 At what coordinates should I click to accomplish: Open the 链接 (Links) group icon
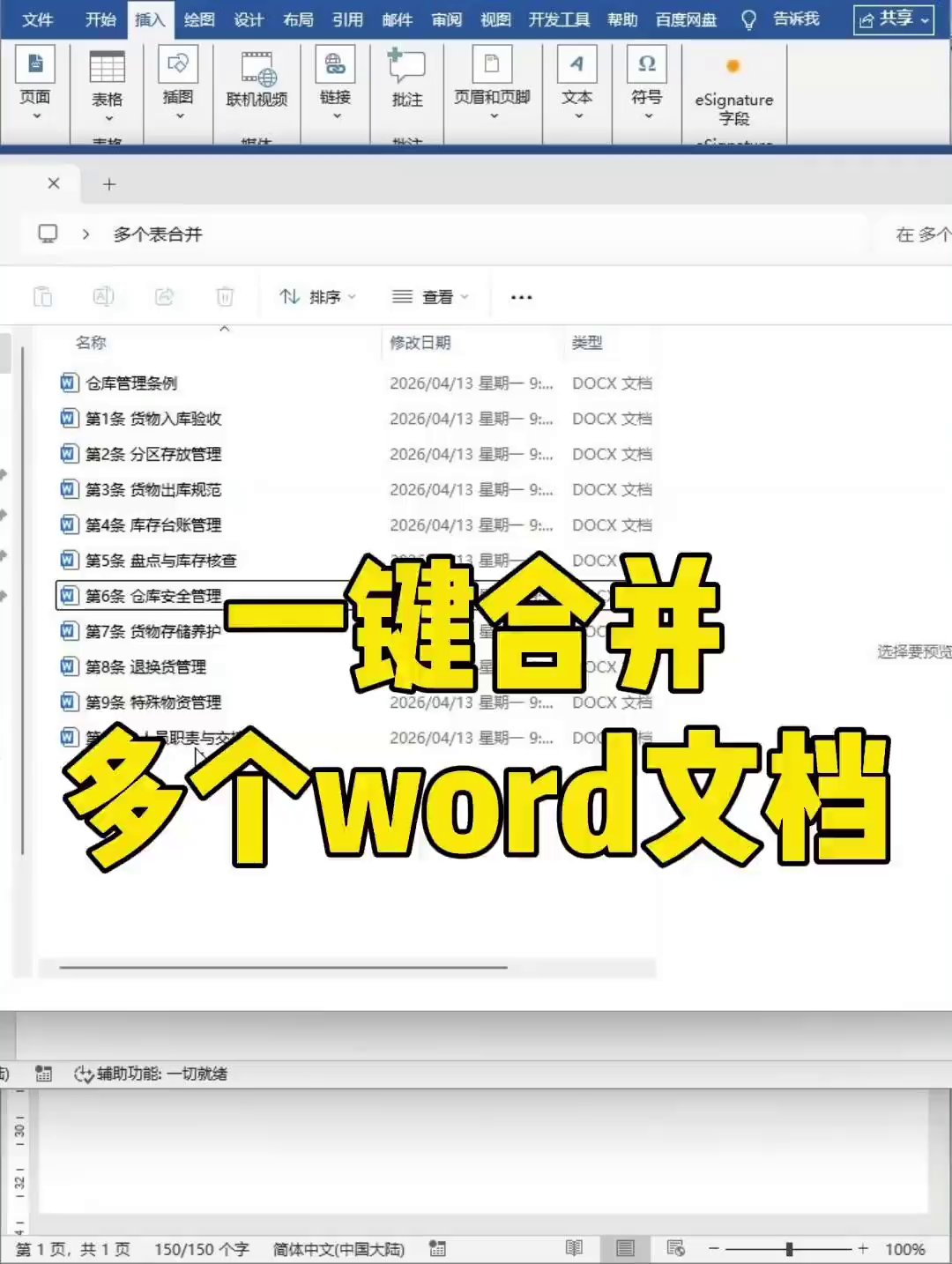[x=335, y=63]
